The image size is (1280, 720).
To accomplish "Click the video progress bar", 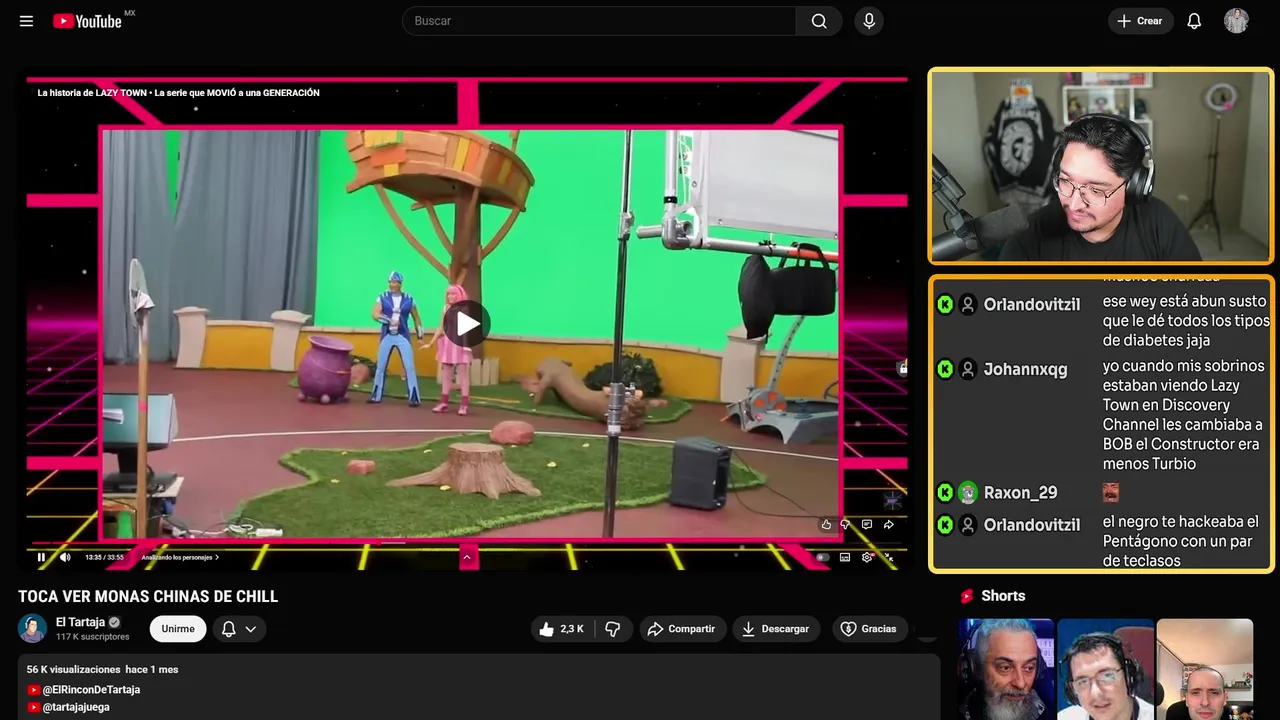I will [466, 545].
